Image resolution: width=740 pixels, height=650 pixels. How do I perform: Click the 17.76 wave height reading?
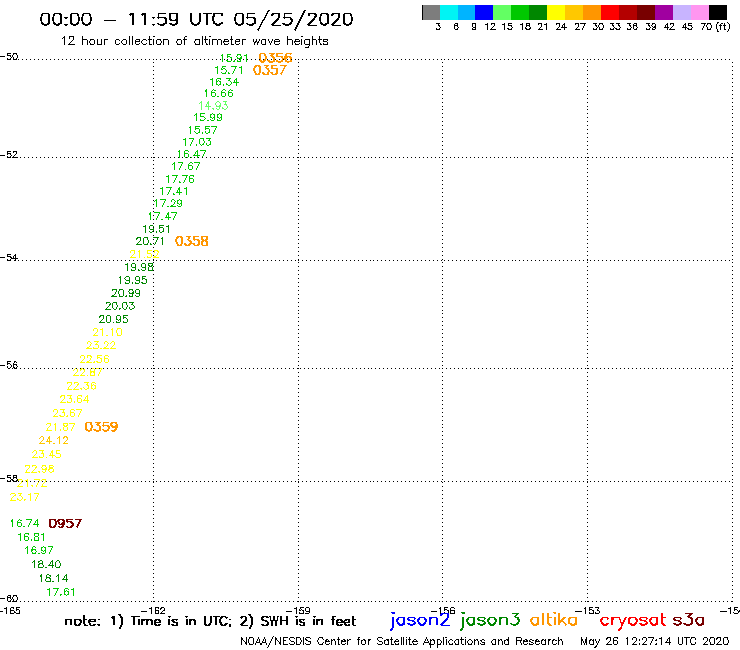click(180, 179)
